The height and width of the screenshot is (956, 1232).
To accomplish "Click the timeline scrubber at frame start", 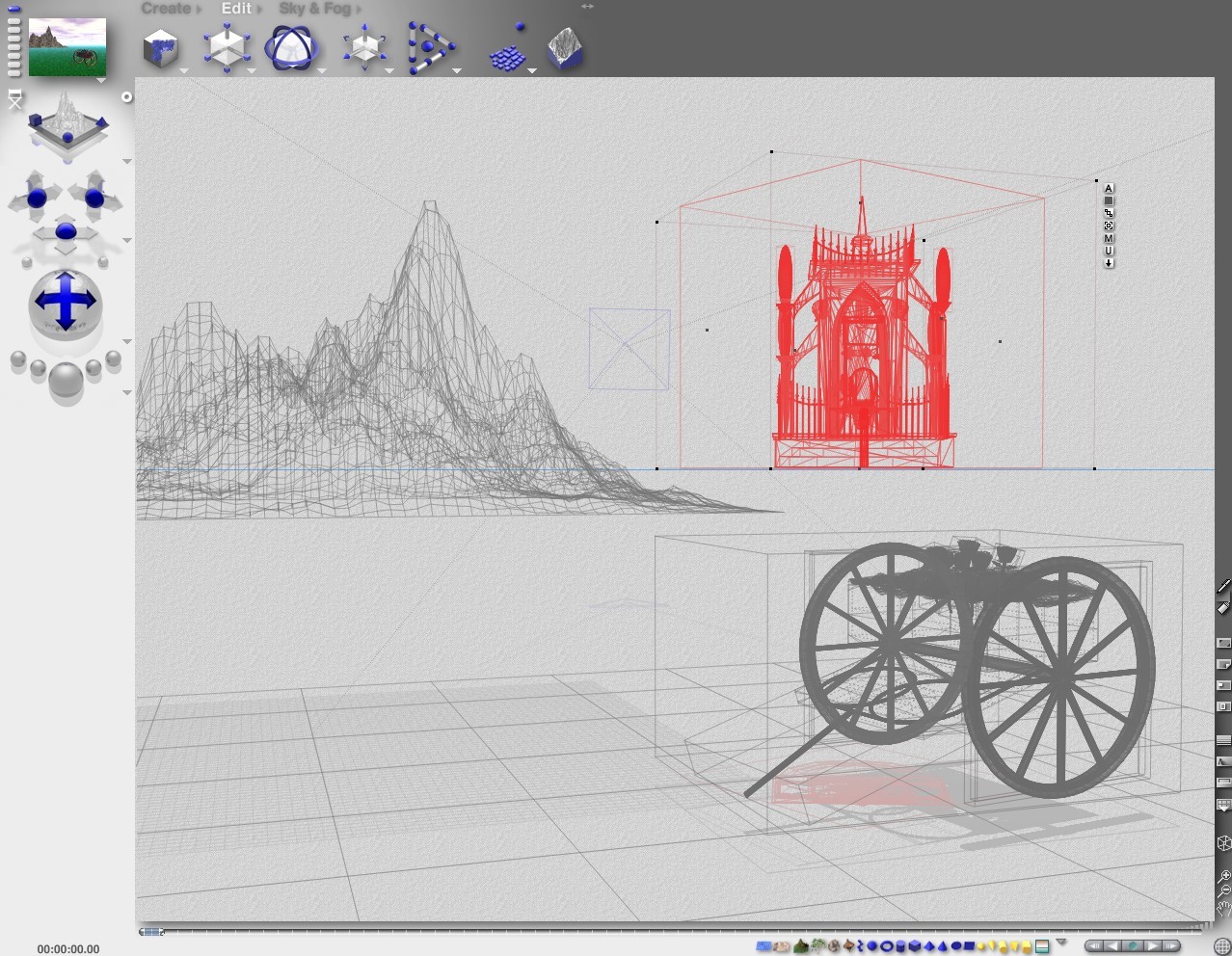I will pos(151,931).
